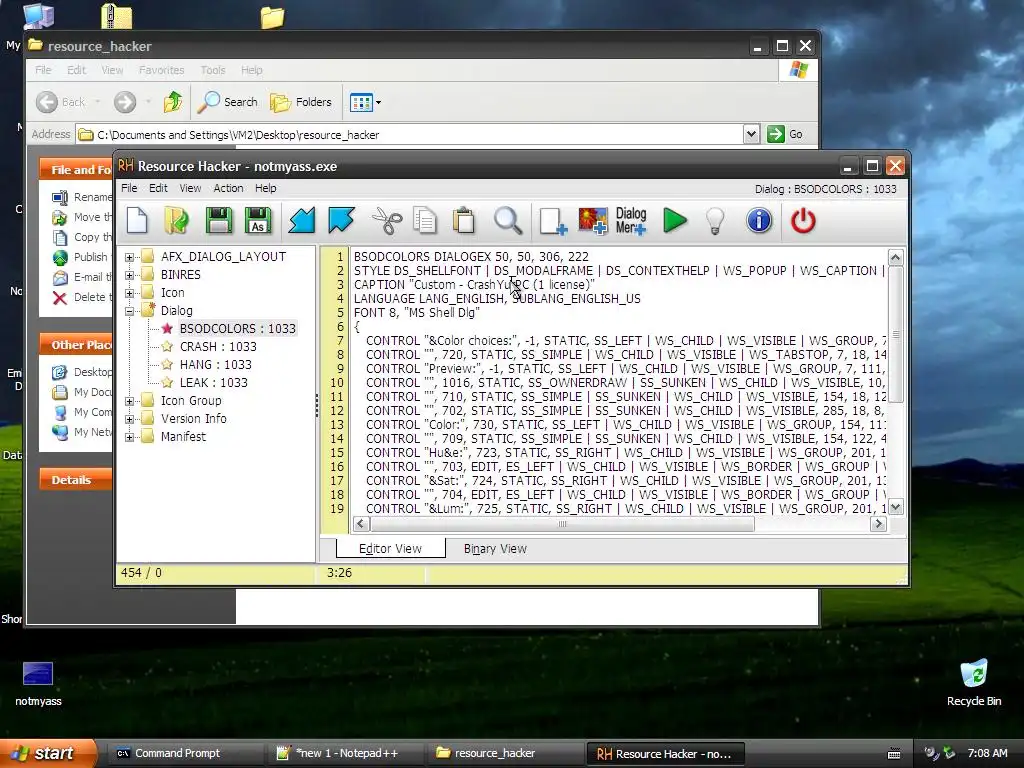The height and width of the screenshot is (768, 1024).
Task: Click the green Go arrow in Explorer
Action: [775, 134]
